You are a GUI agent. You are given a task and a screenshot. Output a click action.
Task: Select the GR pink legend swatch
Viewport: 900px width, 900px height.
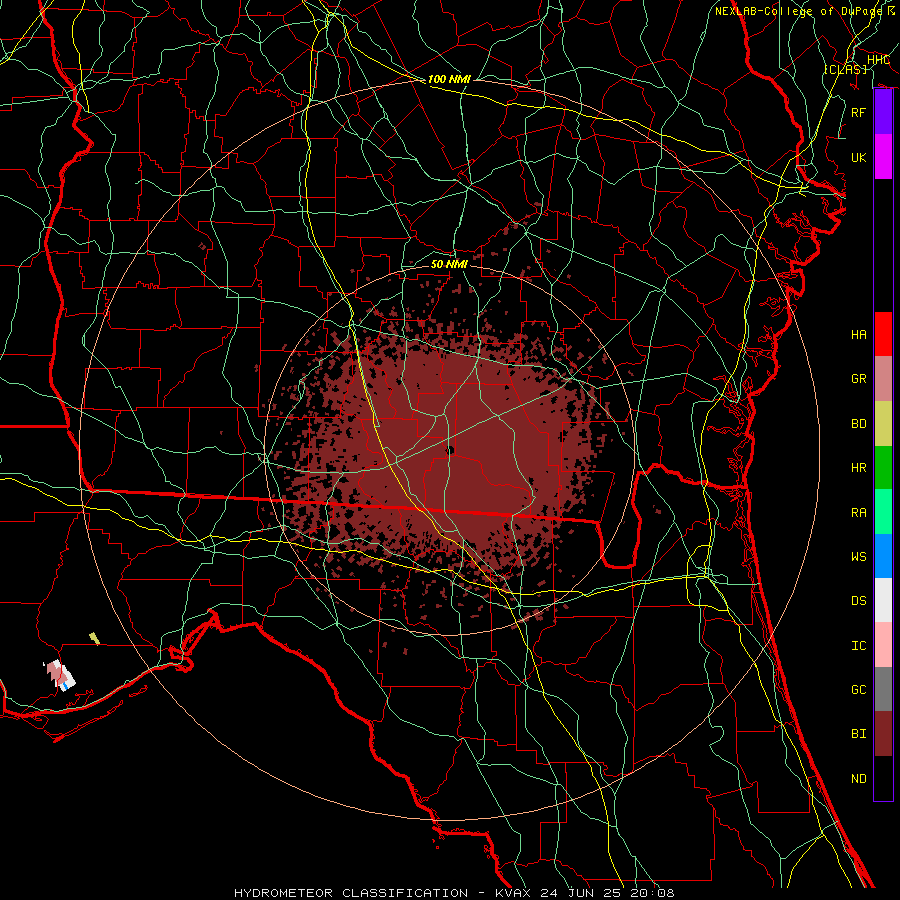point(883,378)
